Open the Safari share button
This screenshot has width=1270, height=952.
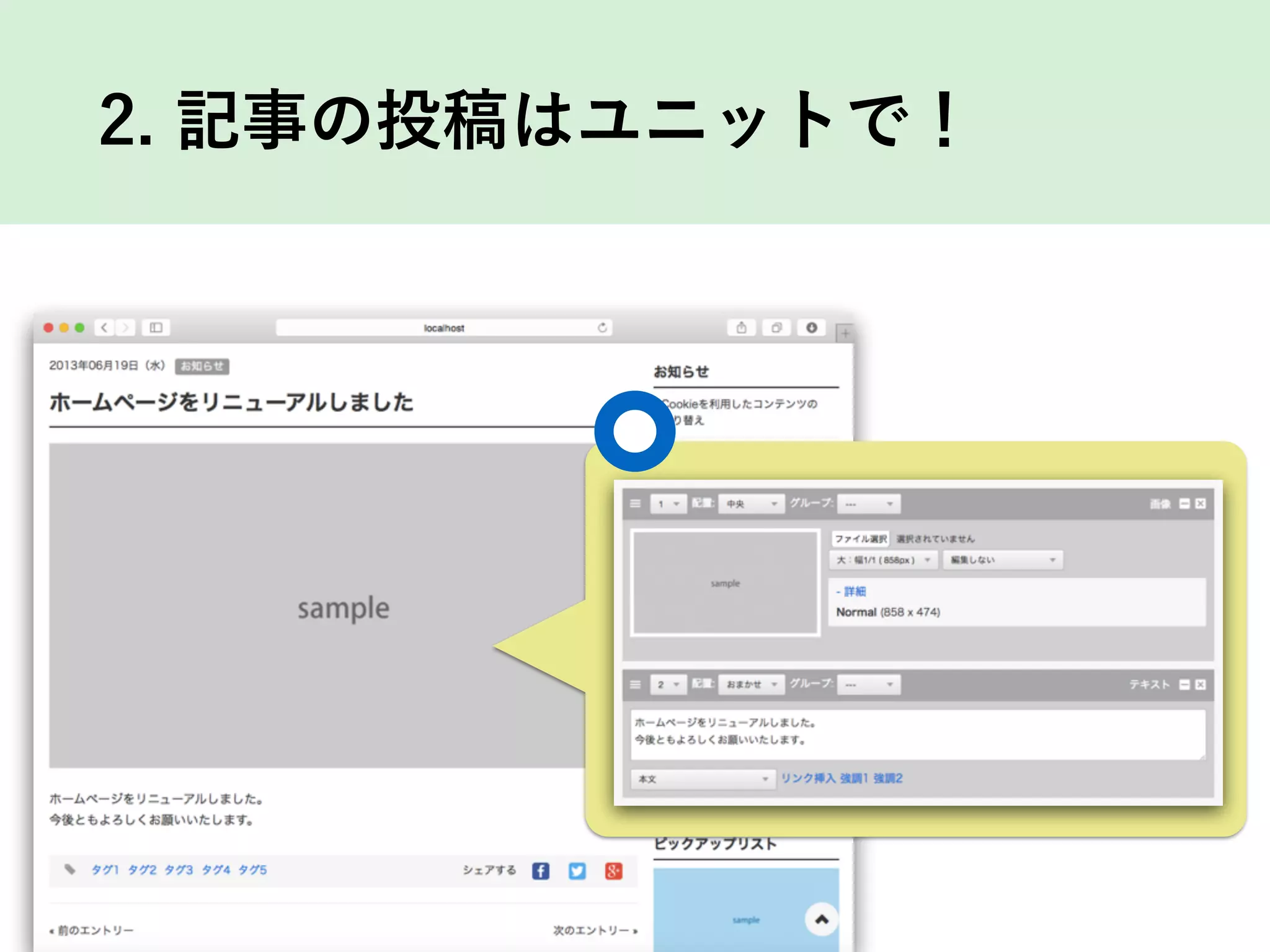[x=741, y=327]
